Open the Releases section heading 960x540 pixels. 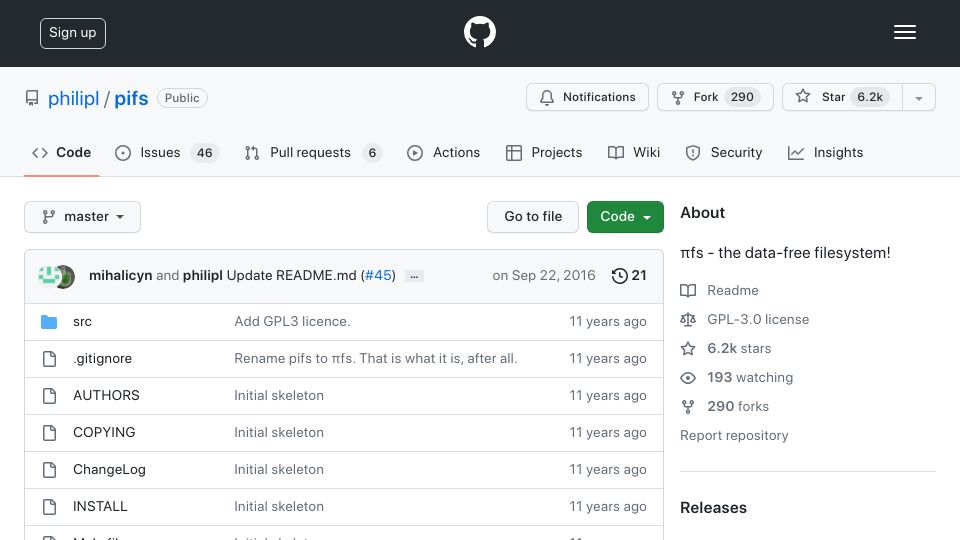tap(713, 508)
